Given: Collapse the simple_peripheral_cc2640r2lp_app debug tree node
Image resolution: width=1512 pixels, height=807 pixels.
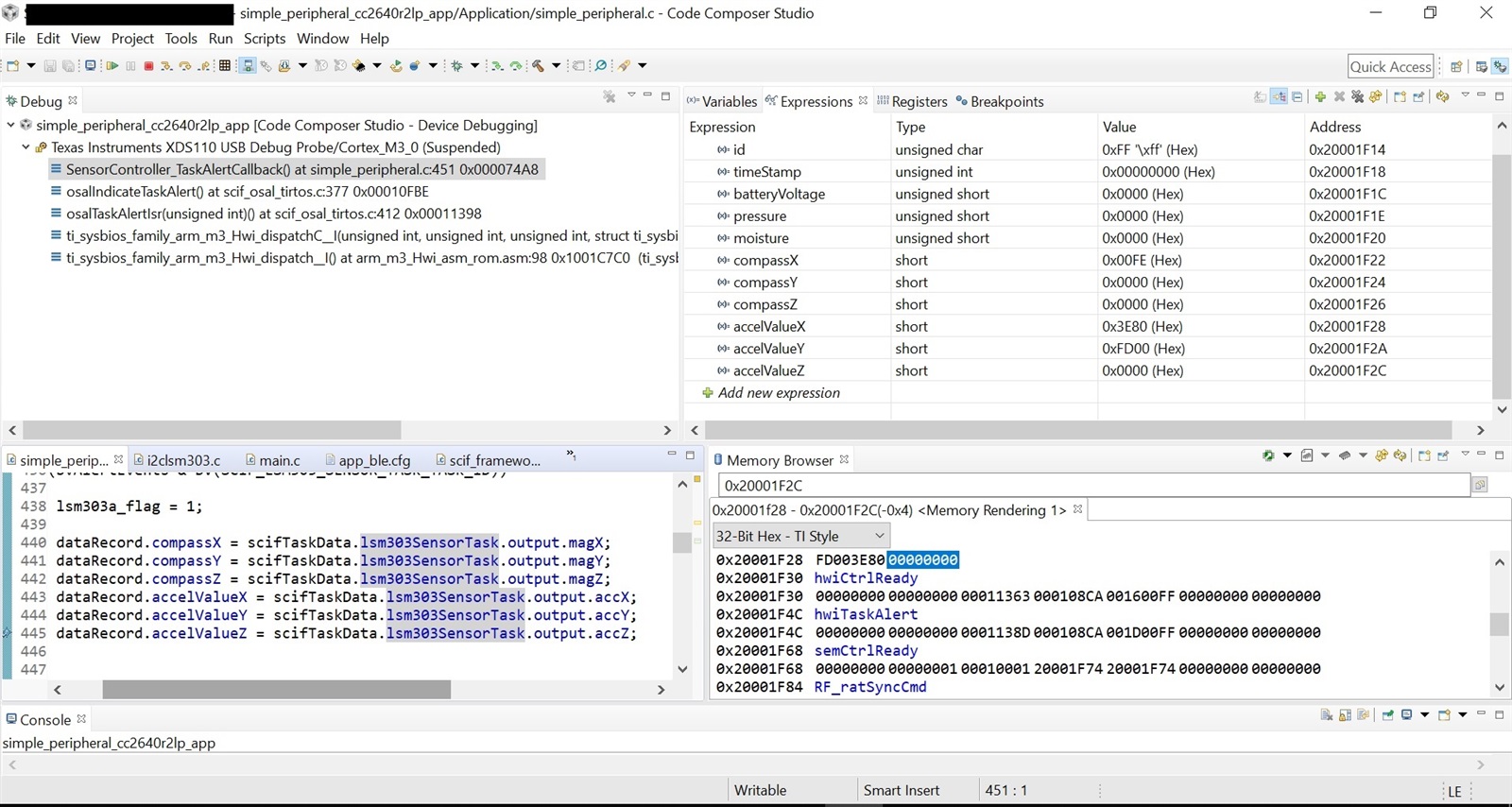Looking at the screenshot, I should [x=10, y=125].
